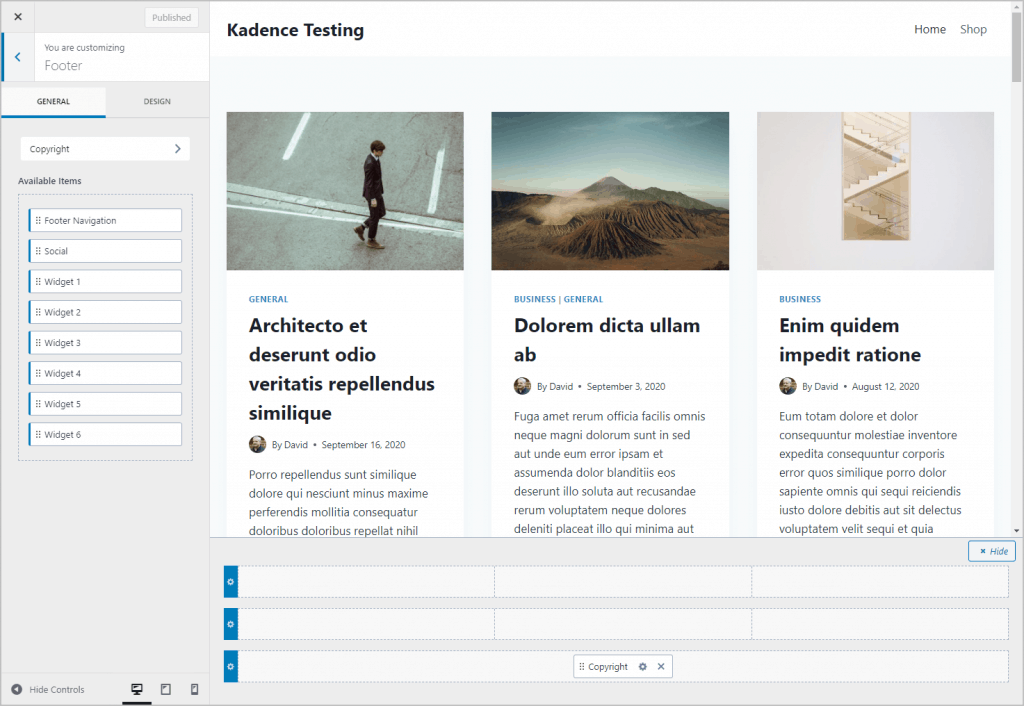Switch to the GENERAL tab
Screen dimensions: 1024x706
click(x=52, y=100)
